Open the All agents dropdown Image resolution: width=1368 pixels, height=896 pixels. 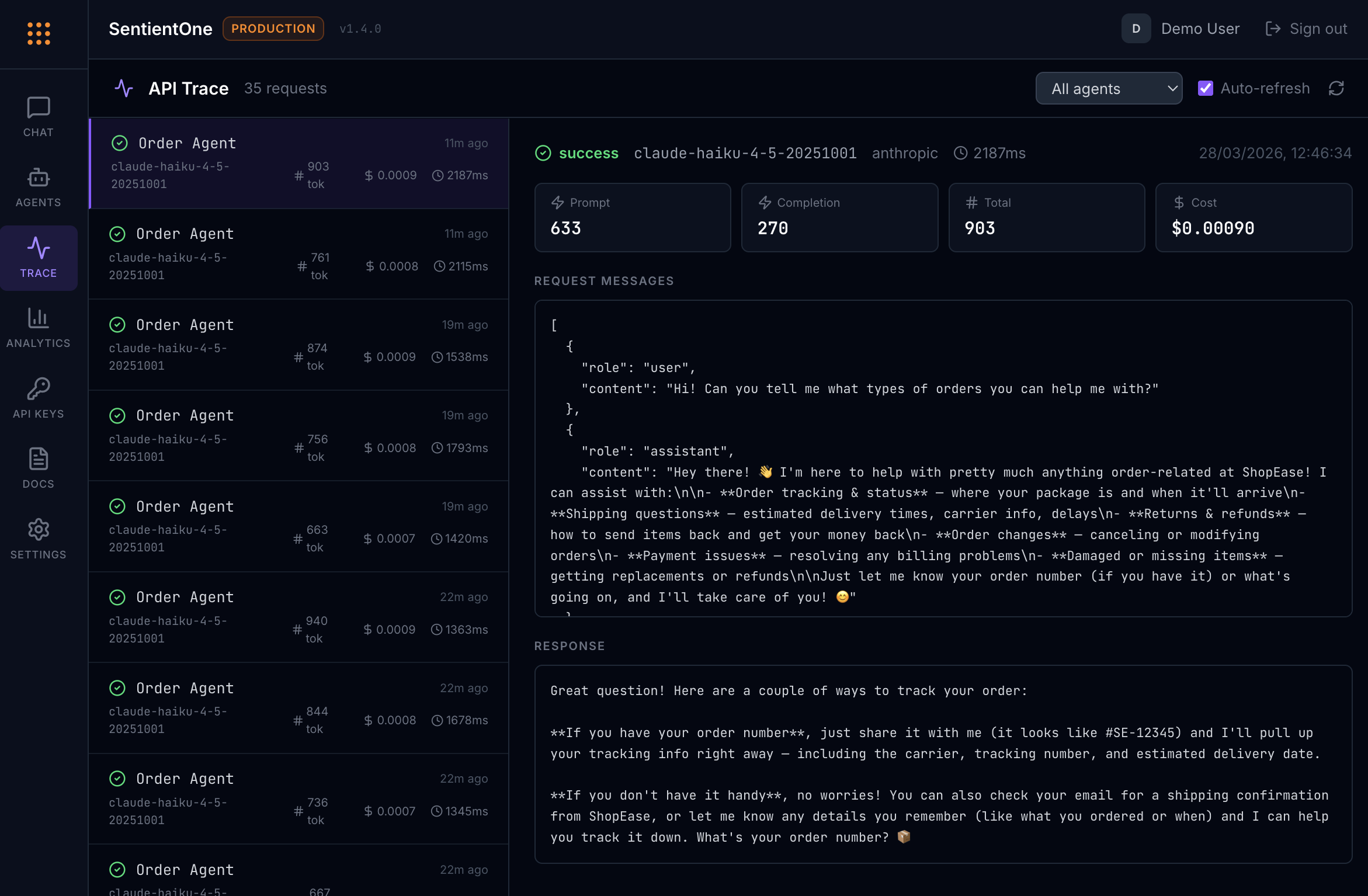tap(1108, 88)
